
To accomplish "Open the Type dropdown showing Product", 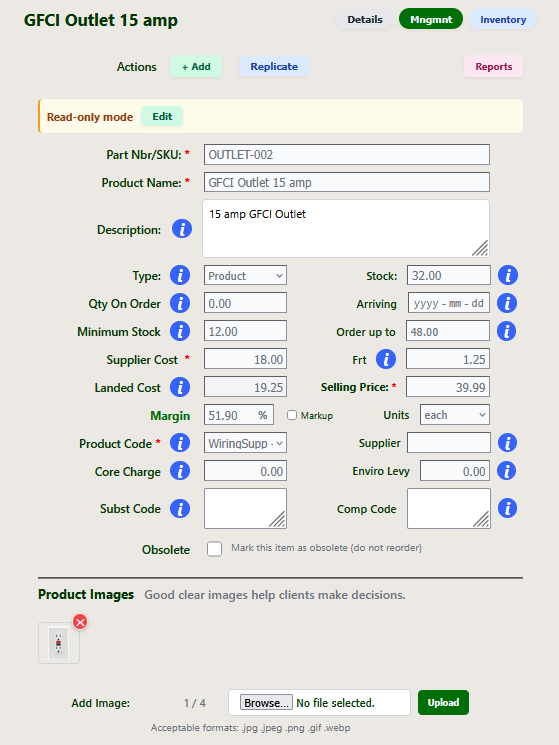I will (245, 276).
